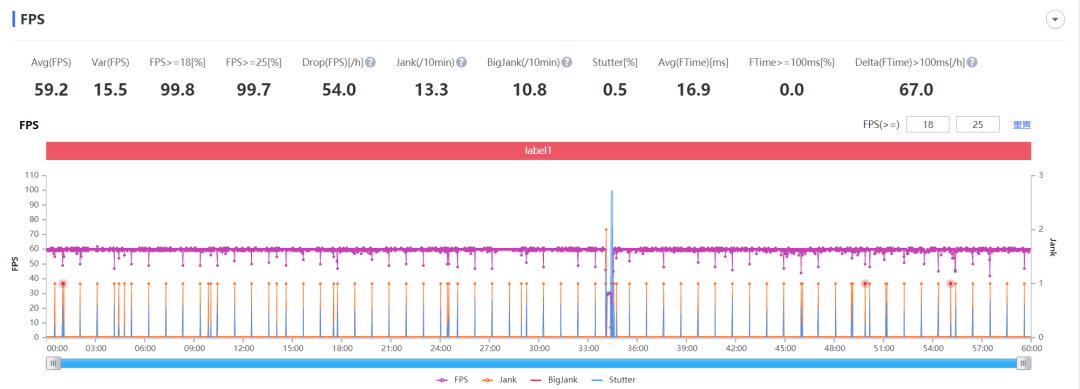Click the help icon next to Jank(/10min)
The height and width of the screenshot is (389, 1080).
coord(461,62)
